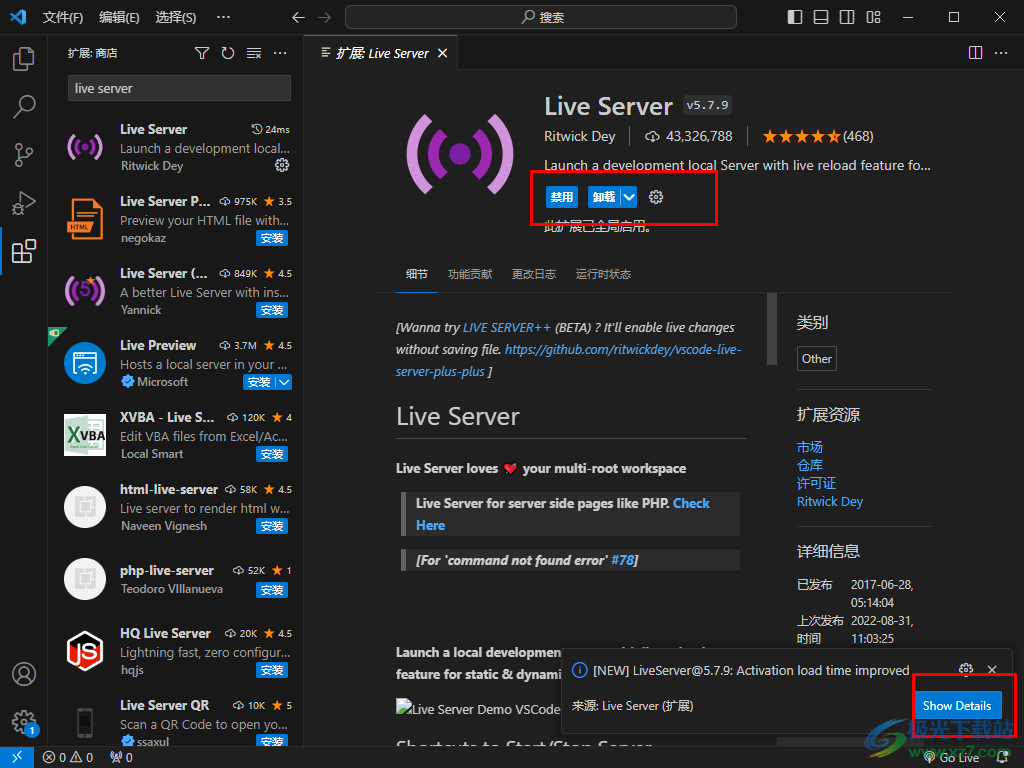Refresh the extensions marketplace list
The height and width of the screenshot is (768, 1024).
(228, 53)
